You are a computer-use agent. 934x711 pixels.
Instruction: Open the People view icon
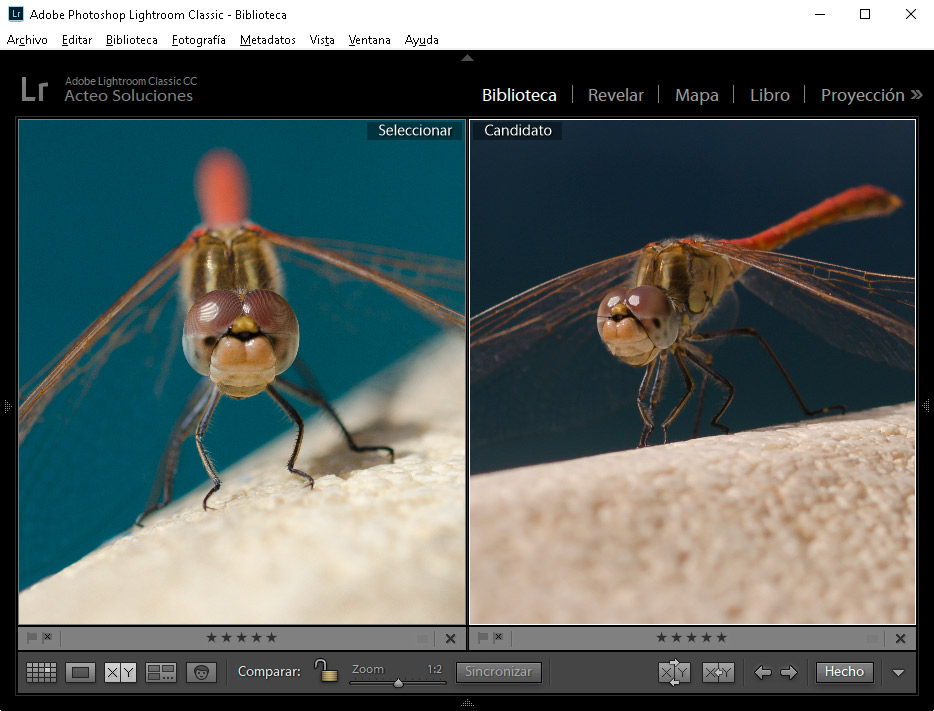201,672
